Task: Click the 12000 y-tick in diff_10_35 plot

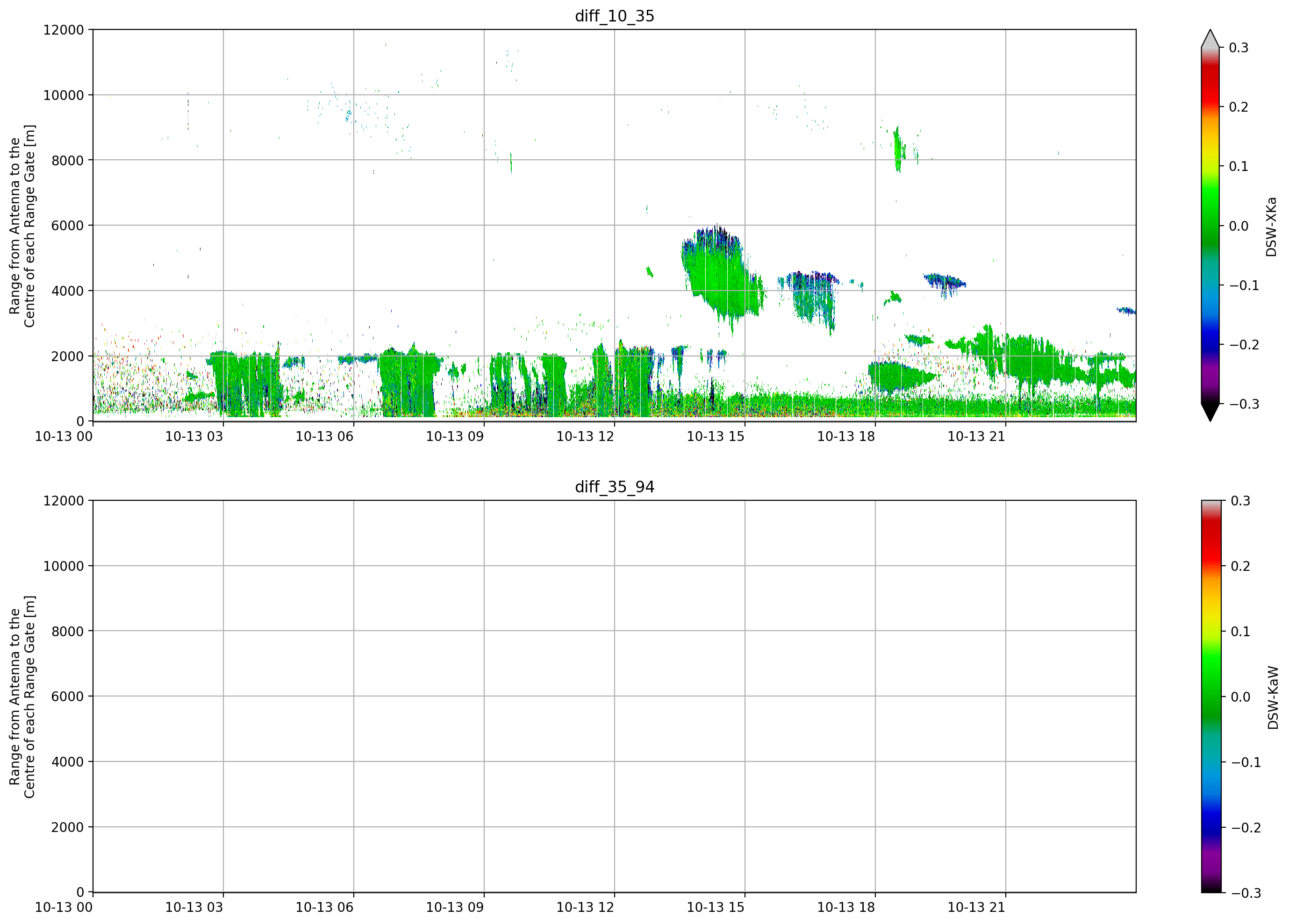Action: pyautogui.click(x=64, y=29)
